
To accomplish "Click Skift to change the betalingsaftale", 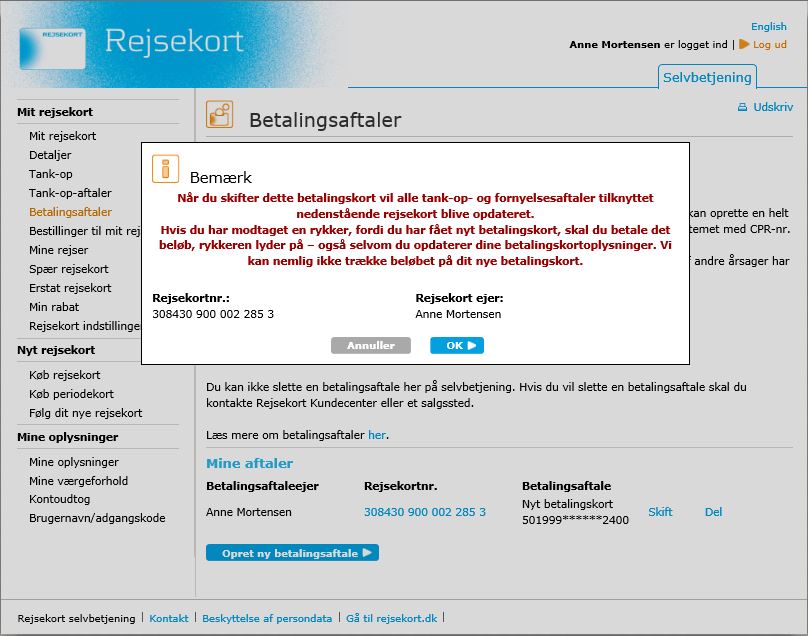I will point(658,511).
